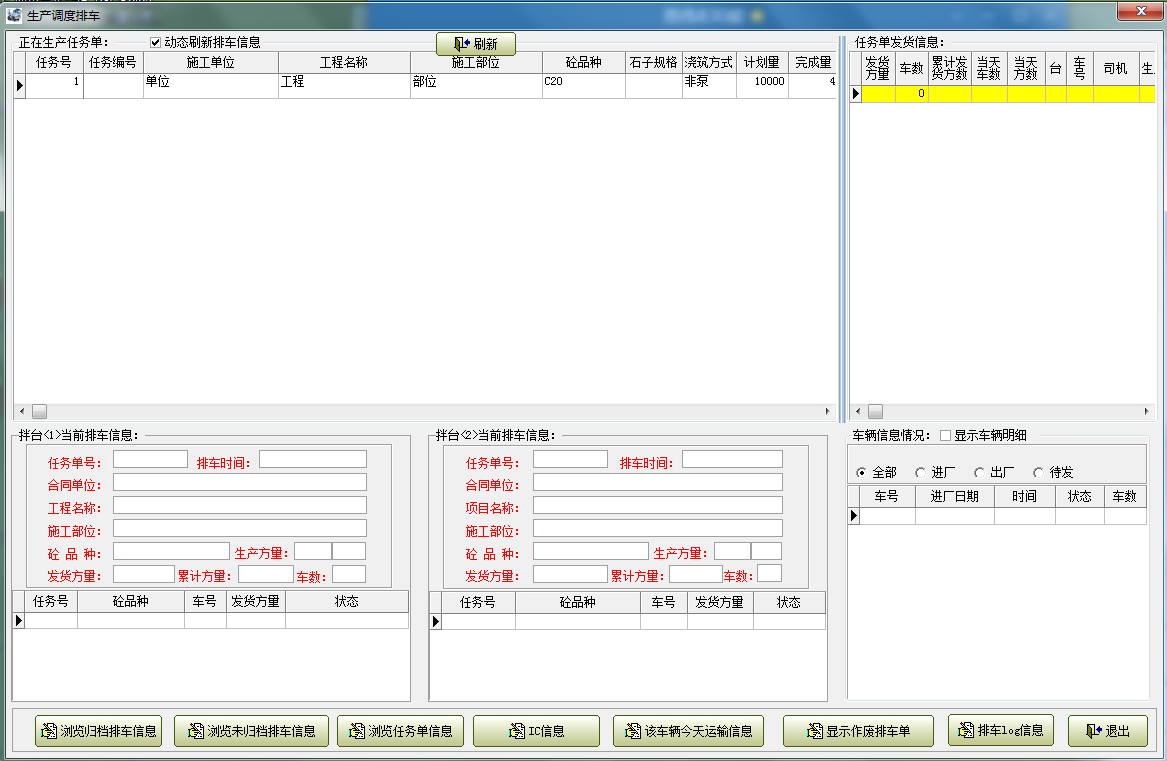Click the 单位 cell in task row
This screenshot has height=761, width=1167.
(211, 86)
